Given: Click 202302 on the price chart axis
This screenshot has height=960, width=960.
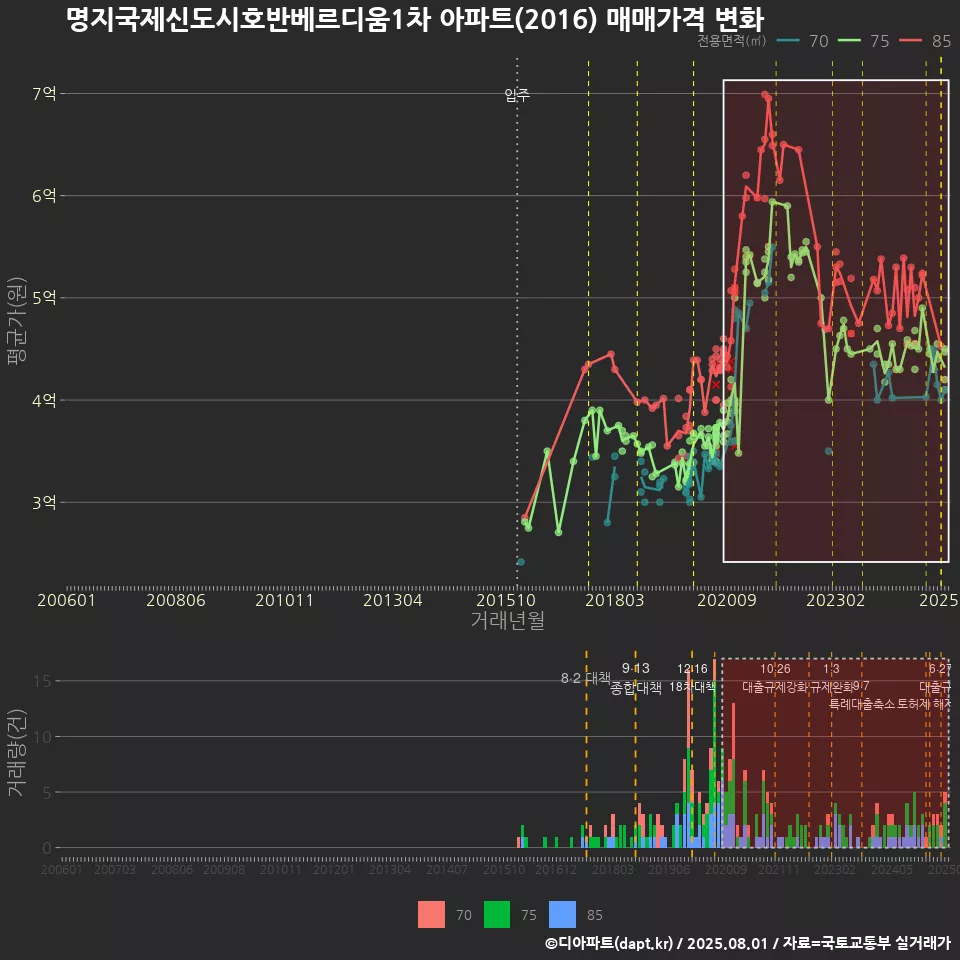Looking at the screenshot, I should click(x=836, y=600).
